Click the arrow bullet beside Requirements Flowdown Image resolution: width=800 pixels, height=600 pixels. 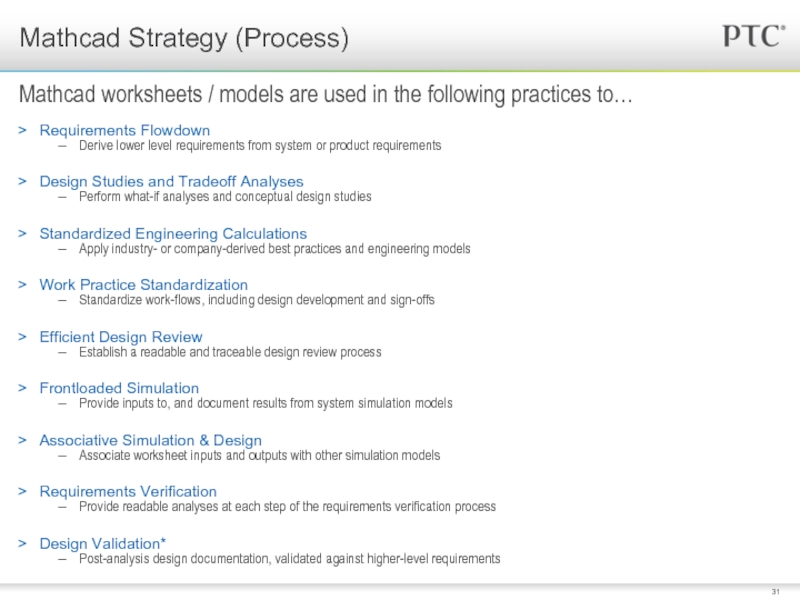point(22,131)
